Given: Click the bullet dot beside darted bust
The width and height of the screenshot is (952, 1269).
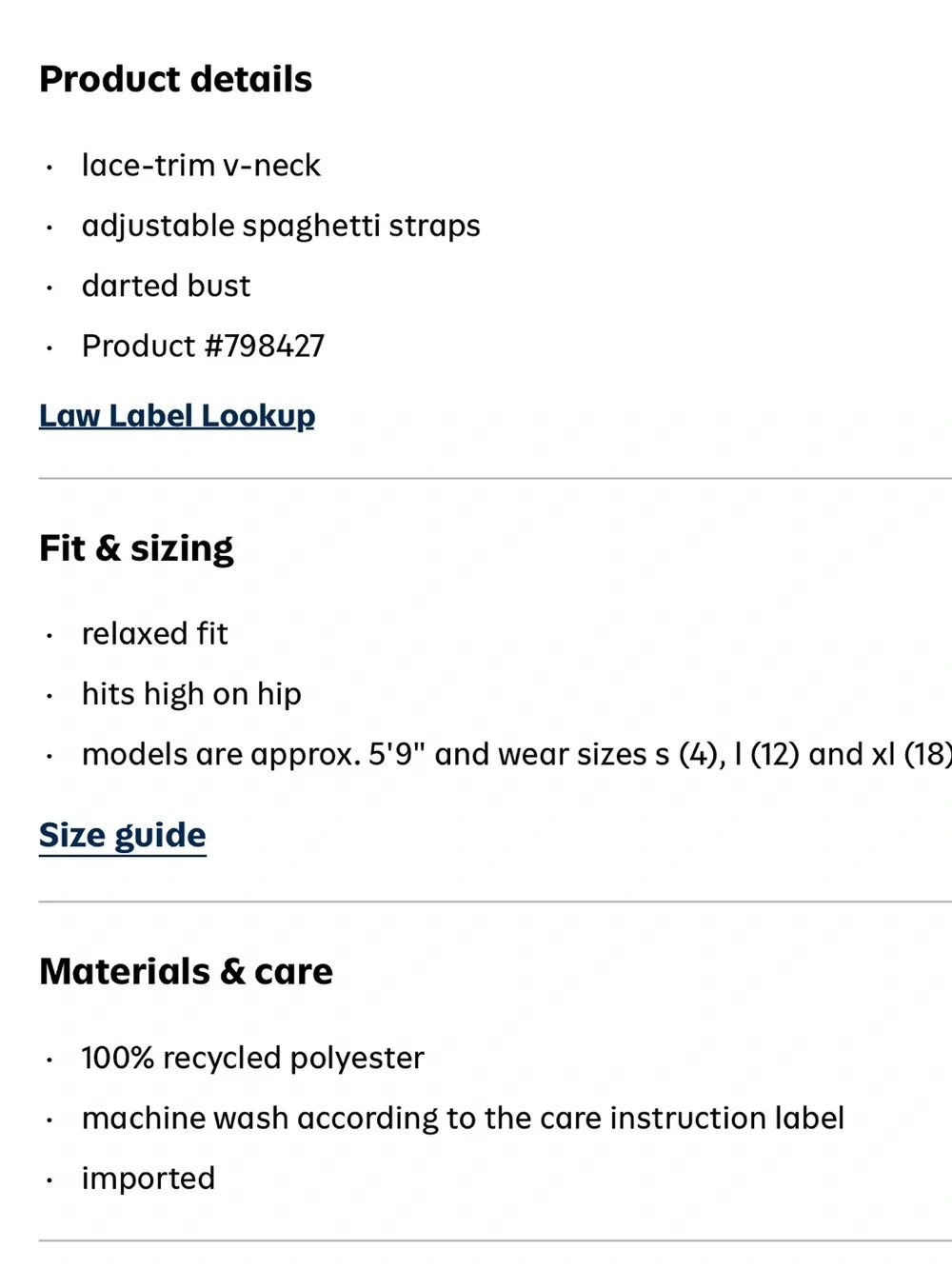Looking at the screenshot, I should (x=48, y=288).
